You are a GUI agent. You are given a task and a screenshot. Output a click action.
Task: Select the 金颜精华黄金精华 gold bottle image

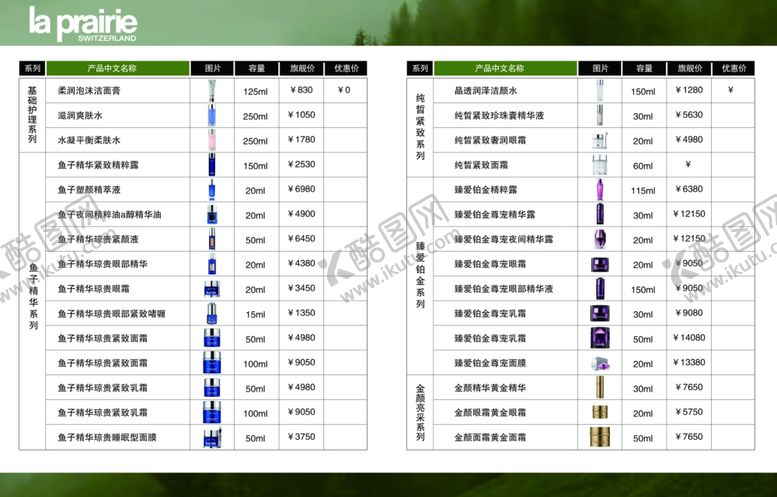point(599,387)
